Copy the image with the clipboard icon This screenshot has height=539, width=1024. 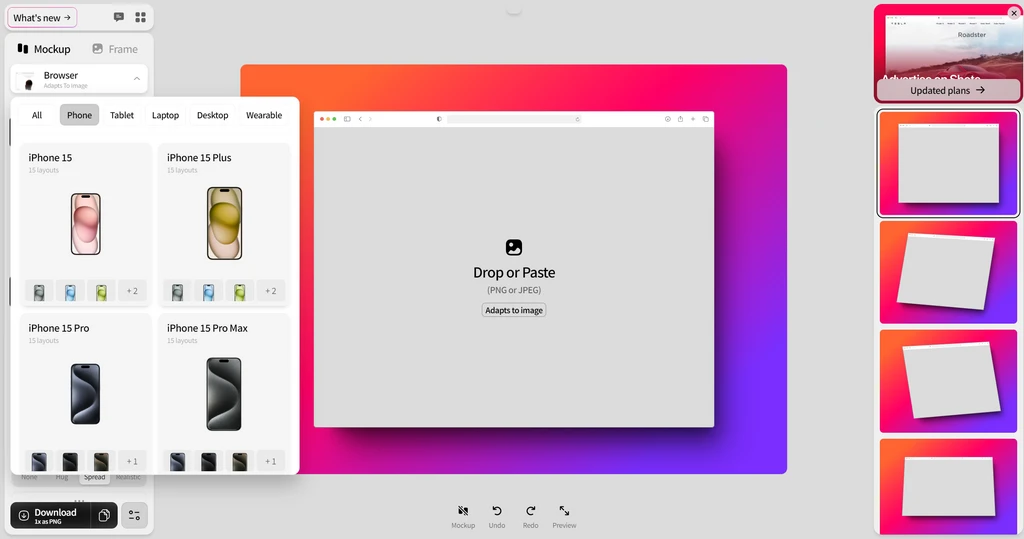coord(104,515)
